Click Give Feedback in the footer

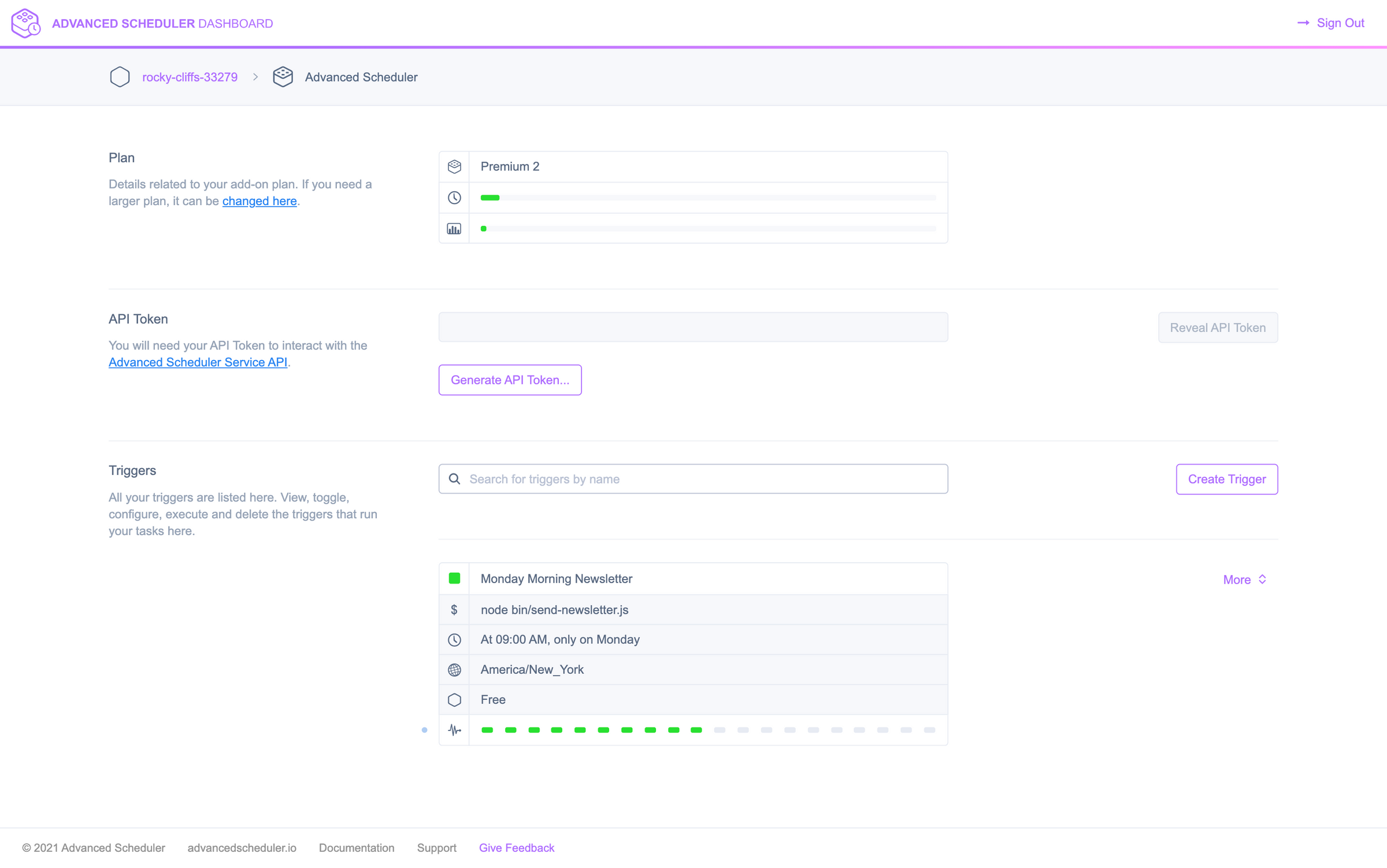point(516,847)
